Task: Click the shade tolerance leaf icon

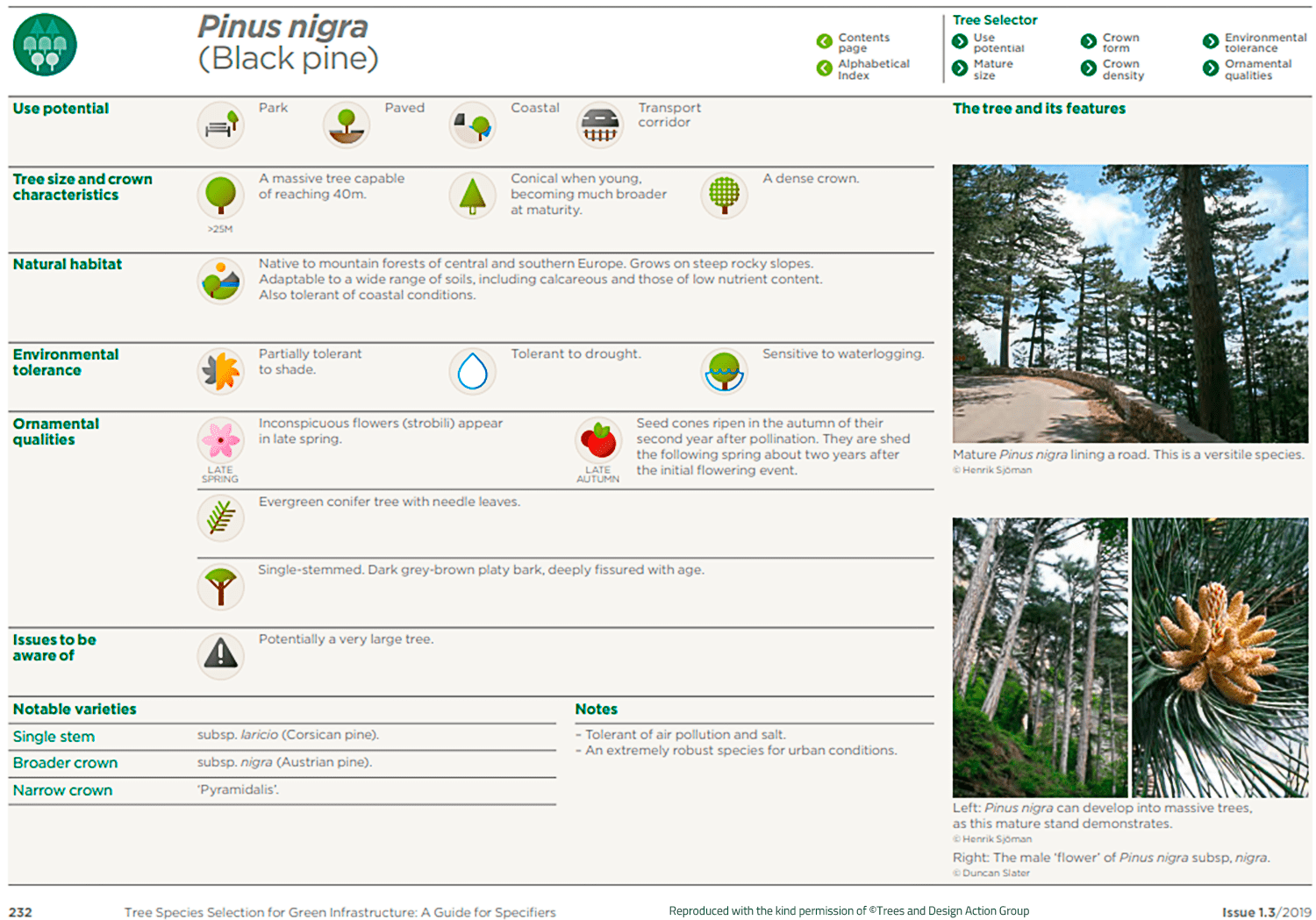Action: coord(221,371)
